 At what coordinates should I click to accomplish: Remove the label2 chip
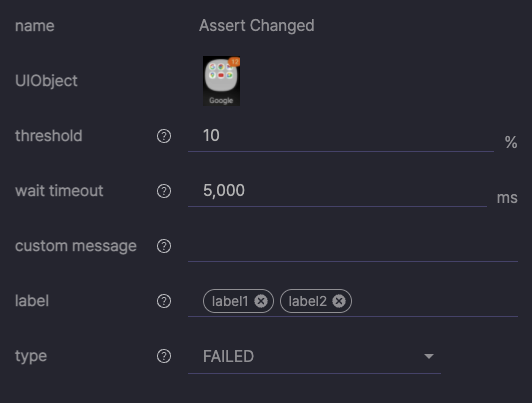[x=339, y=301]
